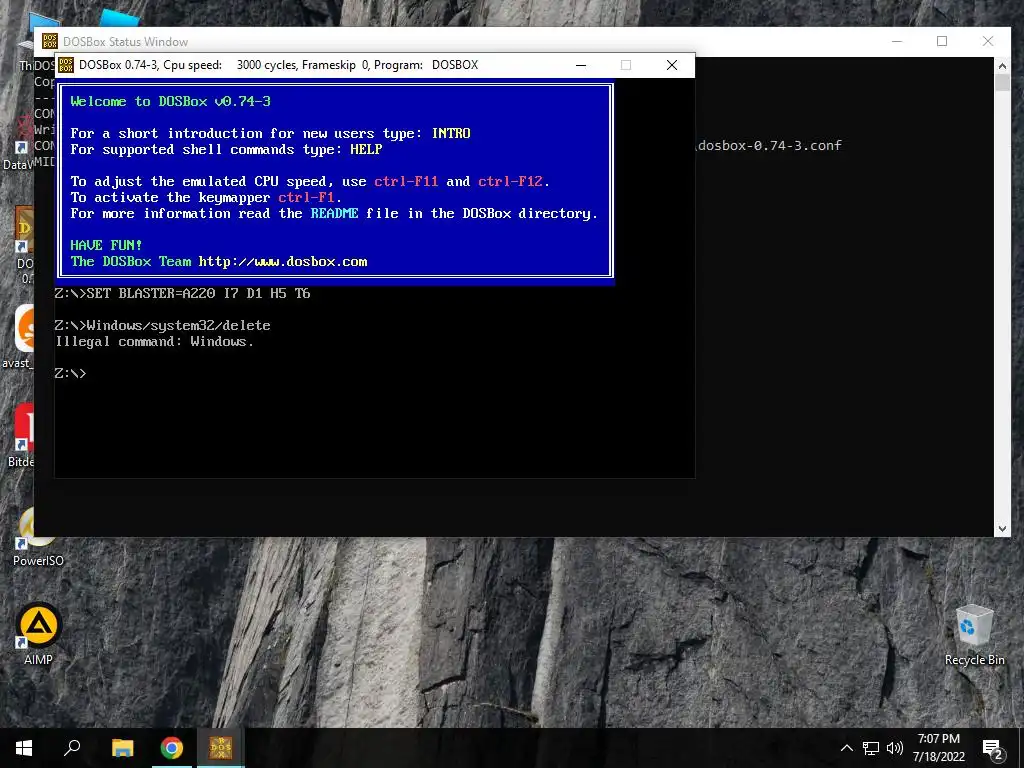This screenshot has width=1024, height=768.
Task: Click DOSBox 0.74-3 window title icon
Action: (x=66, y=65)
